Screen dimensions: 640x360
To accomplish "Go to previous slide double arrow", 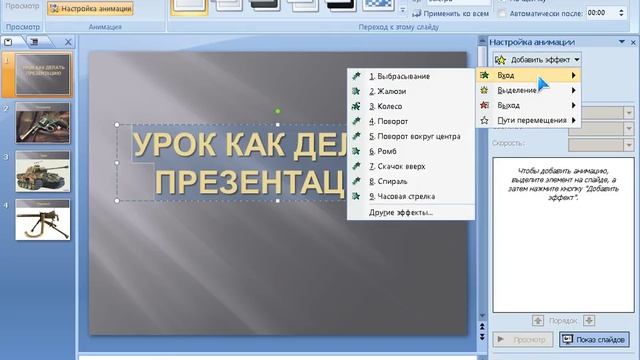I will pos(482,327).
